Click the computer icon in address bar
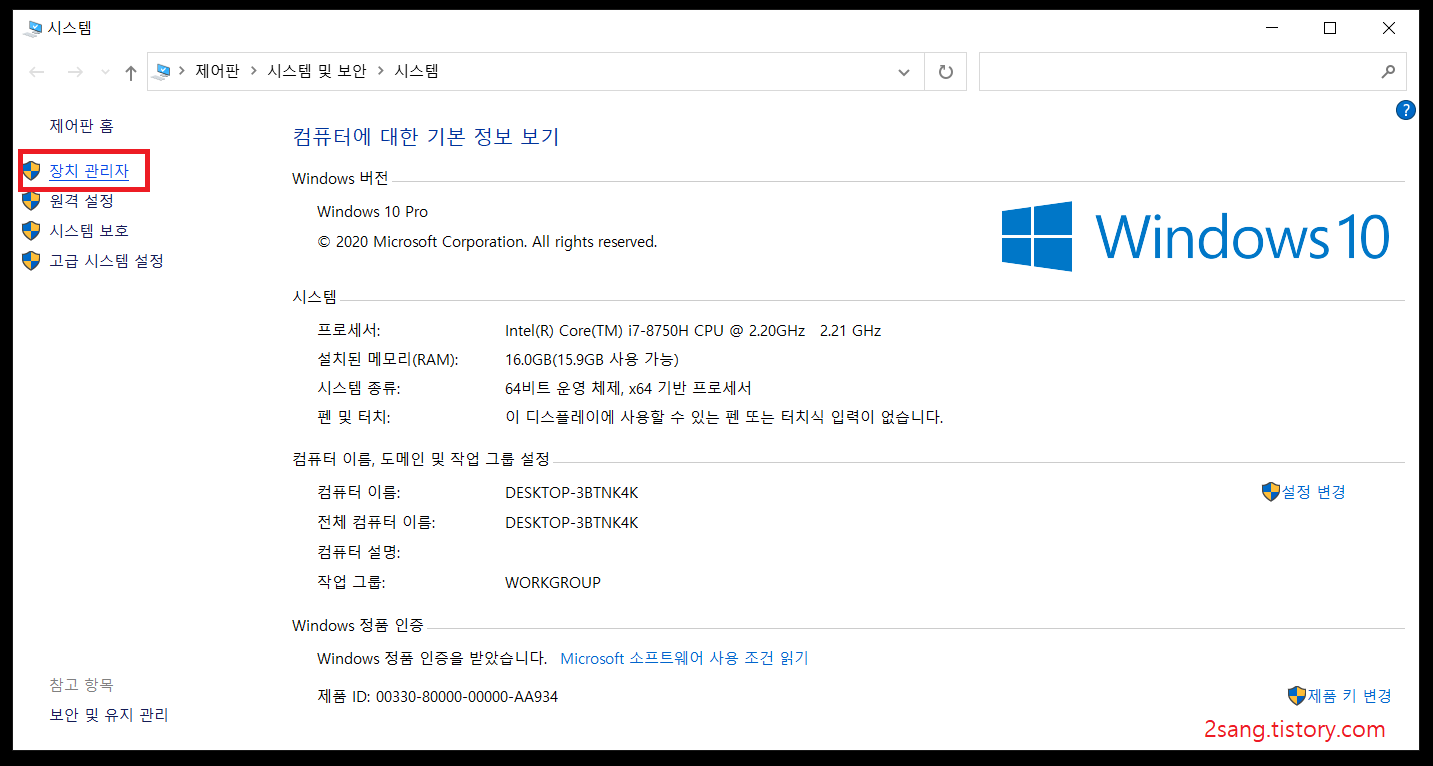Image resolution: width=1433 pixels, height=766 pixels. [x=162, y=71]
